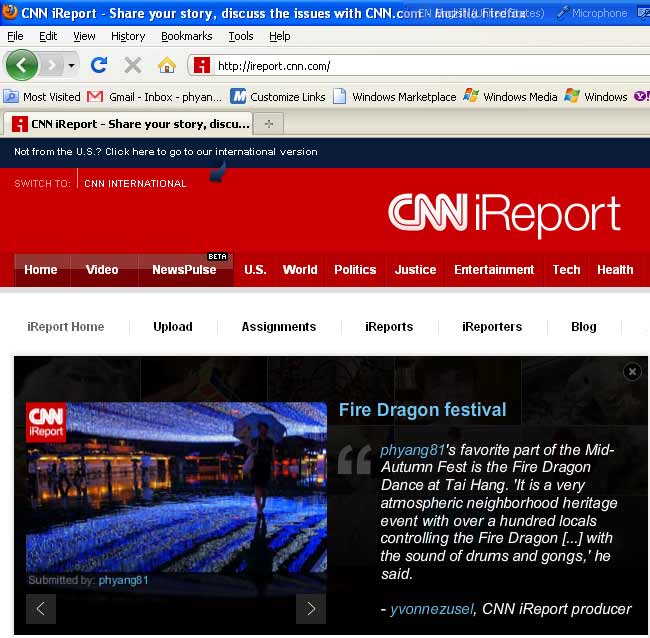Open phyang81 profile in Submitted by line
The image size is (650, 638).
coord(123,580)
